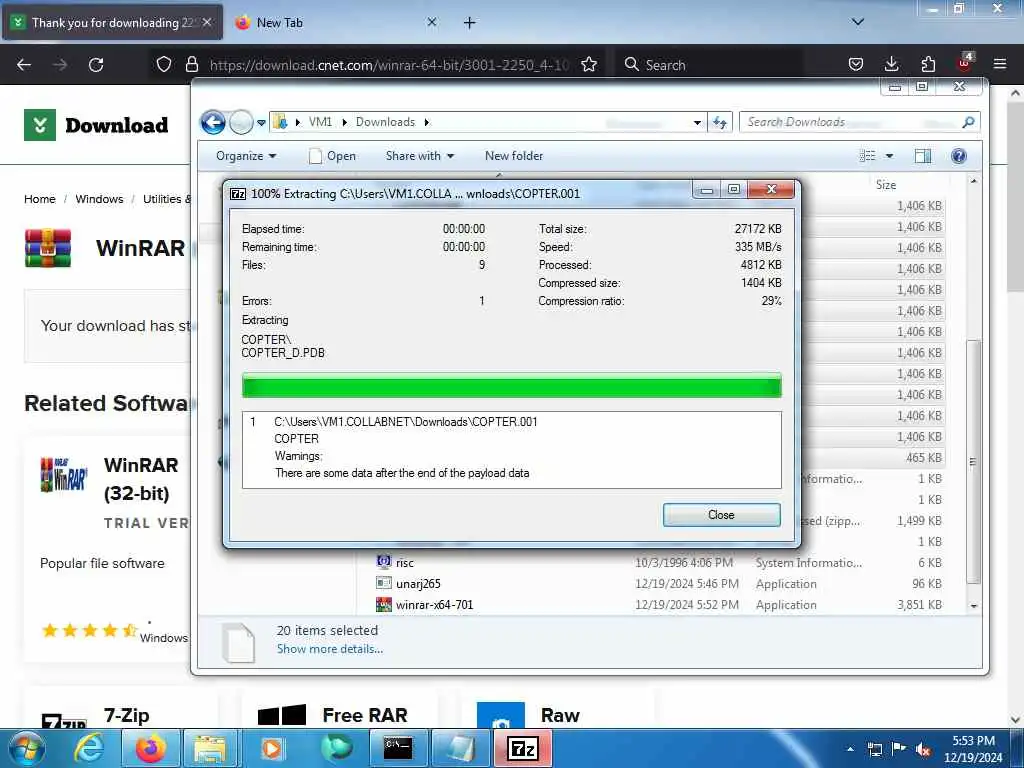Open Firefox downloads panel
The width and height of the screenshot is (1024, 768).
(x=891, y=65)
